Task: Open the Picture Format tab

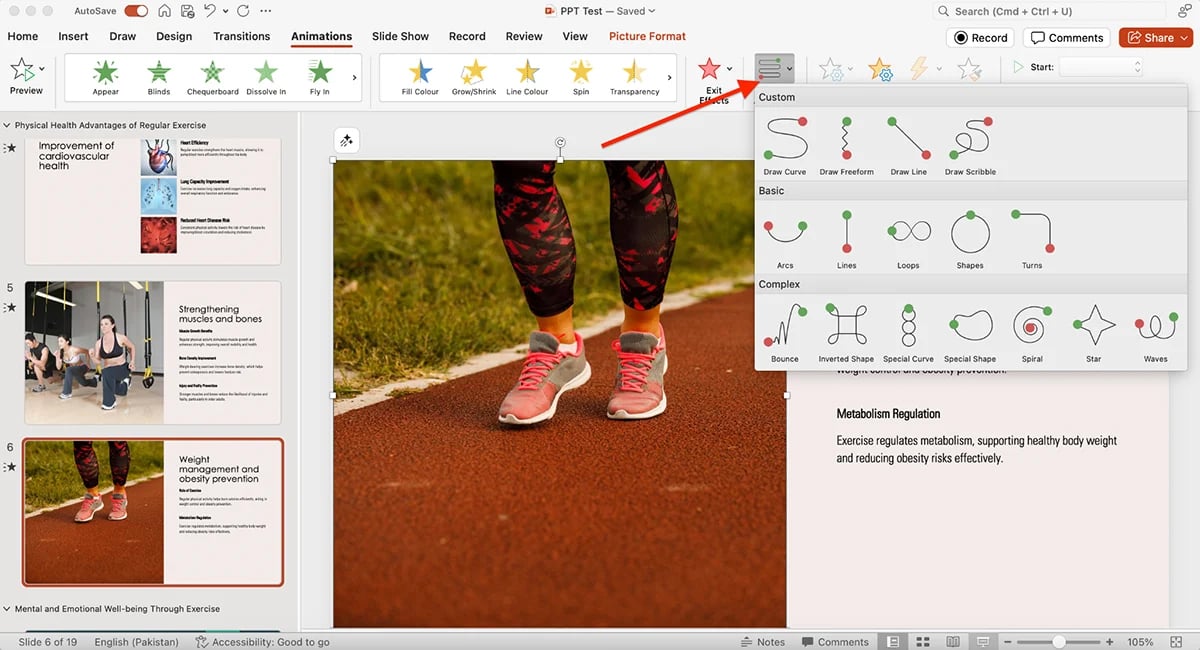Action: tap(647, 36)
